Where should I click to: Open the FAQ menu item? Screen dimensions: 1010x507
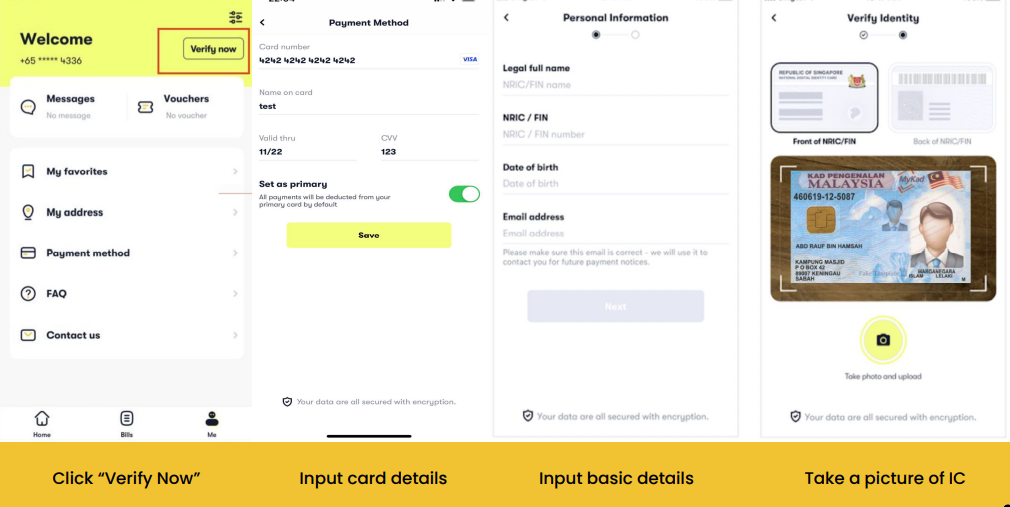point(56,294)
